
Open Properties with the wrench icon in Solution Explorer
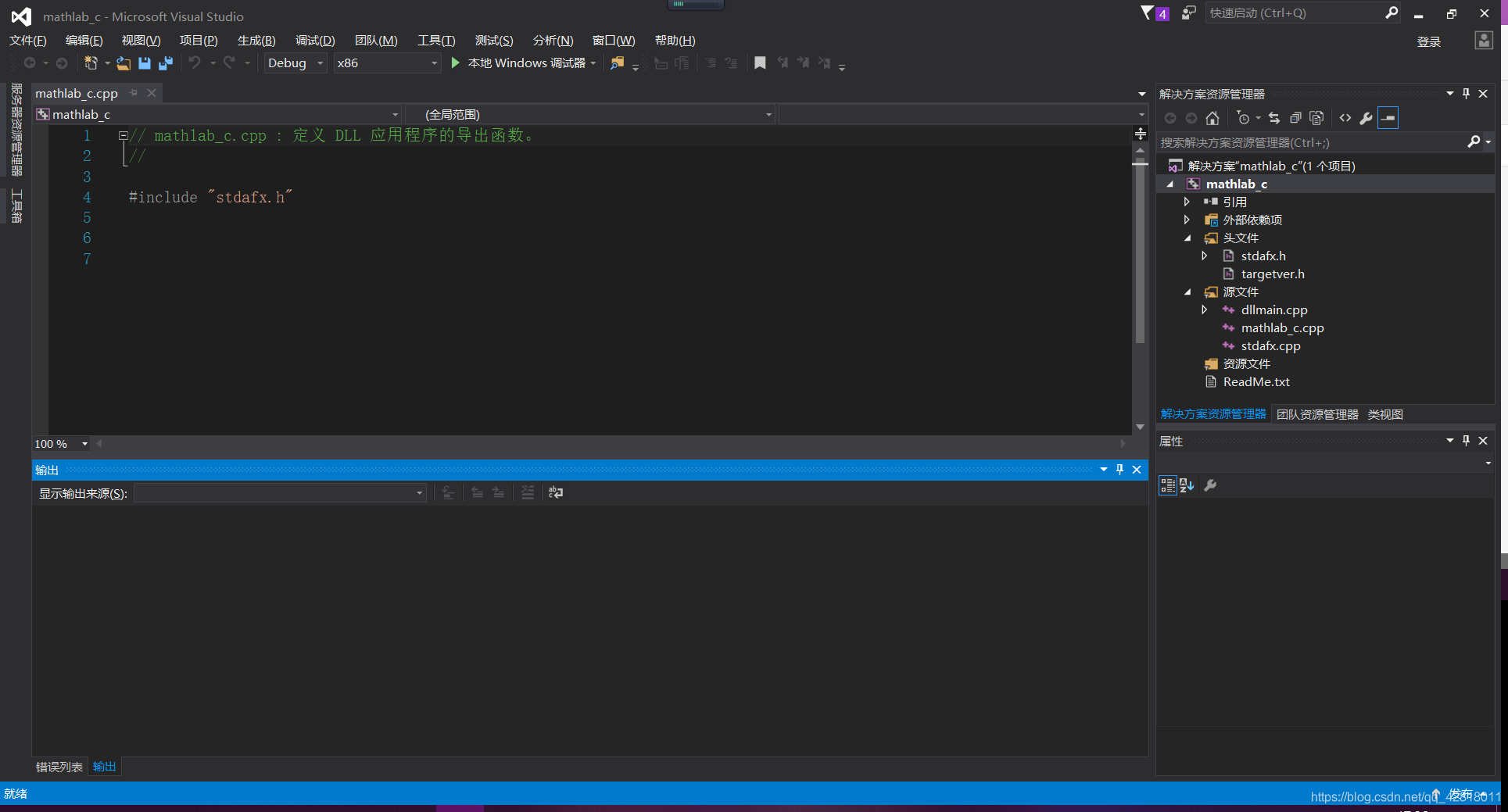coord(1366,118)
